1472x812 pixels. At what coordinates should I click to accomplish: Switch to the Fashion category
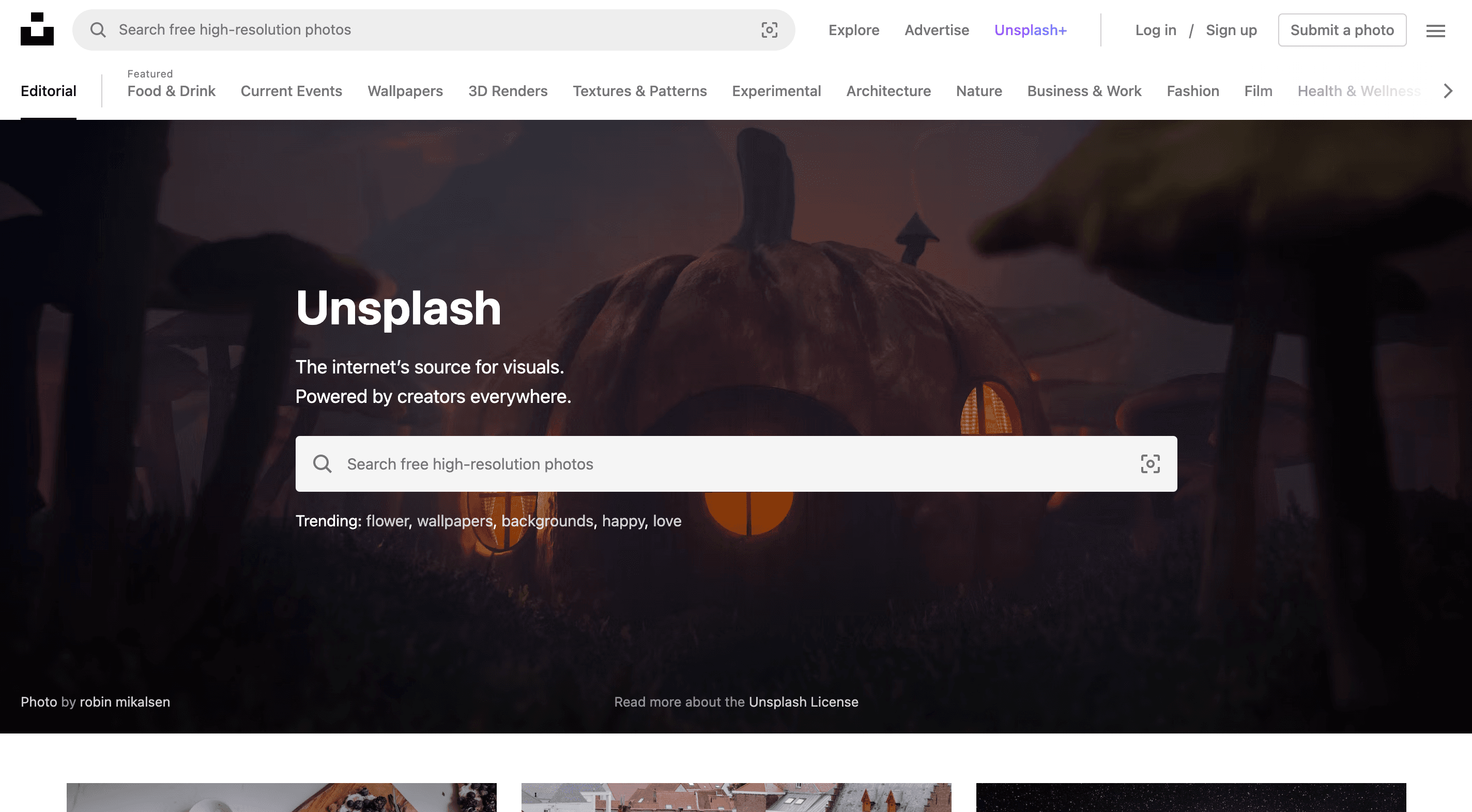(x=1192, y=91)
